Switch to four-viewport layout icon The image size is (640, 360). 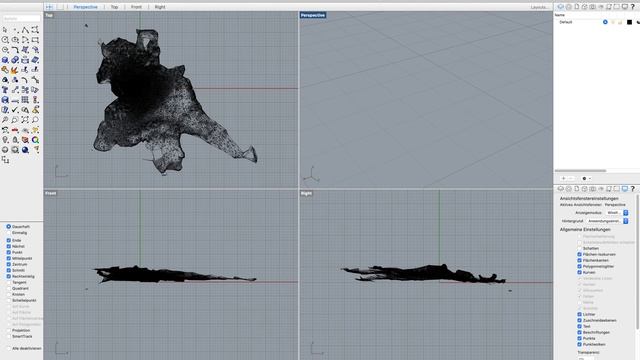click(49, 7)
